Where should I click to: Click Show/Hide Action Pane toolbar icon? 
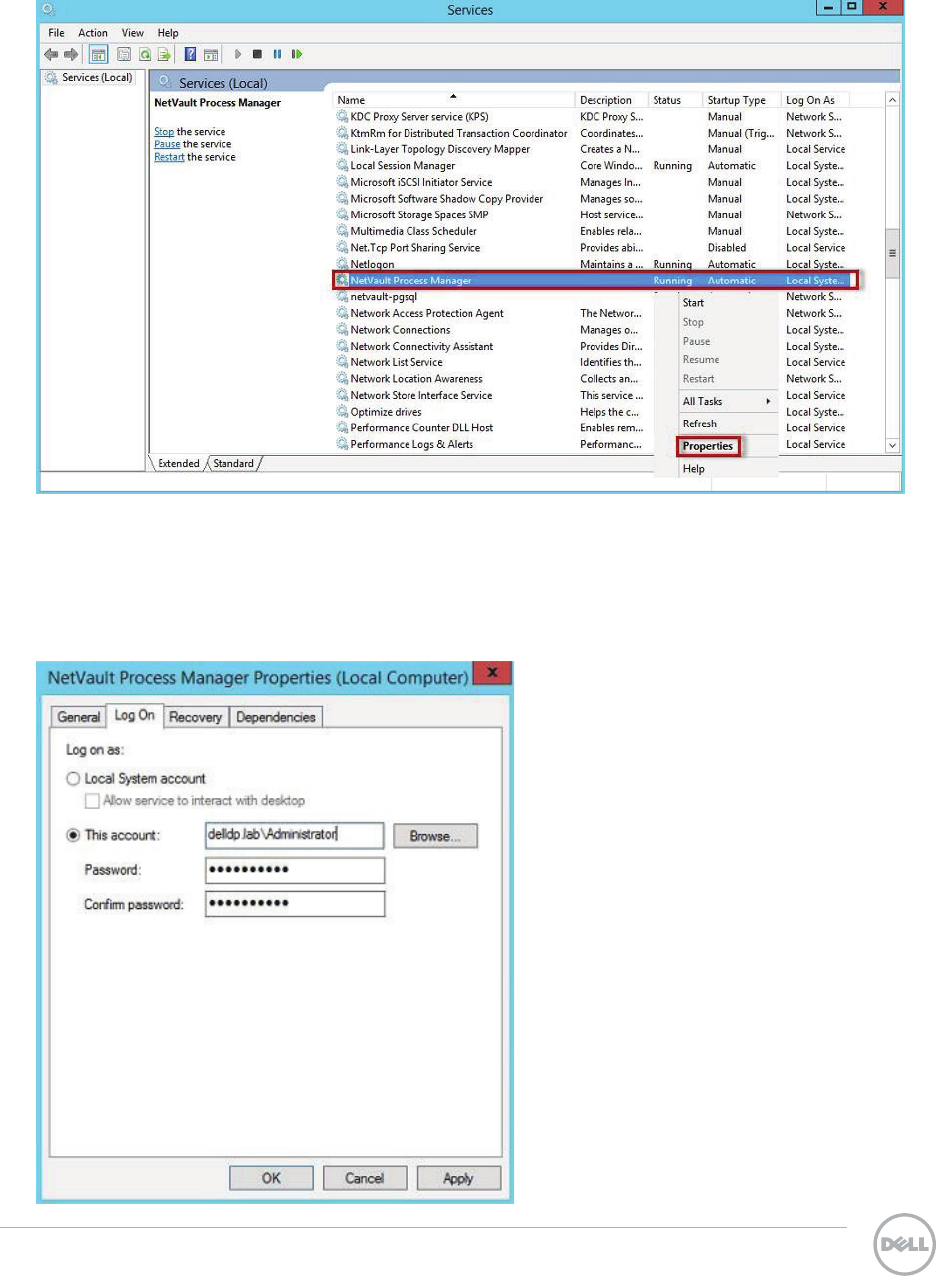pos(211,54)
